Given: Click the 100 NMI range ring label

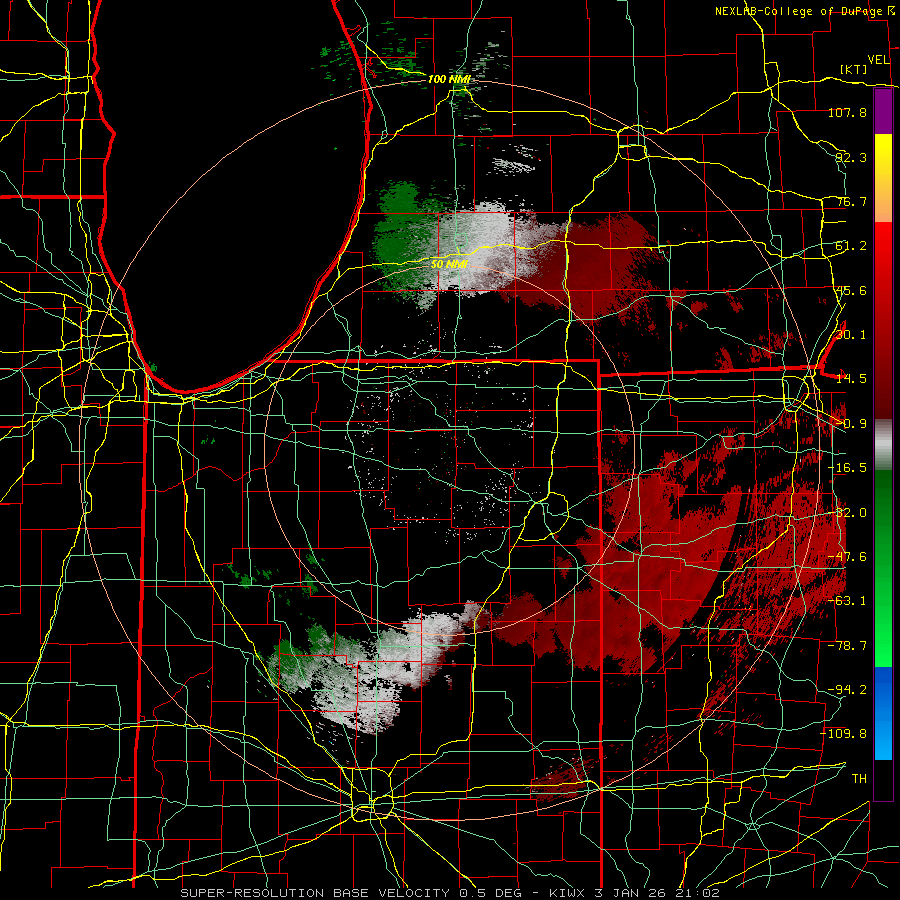Looking at the screenshot, I should [449, 79].
